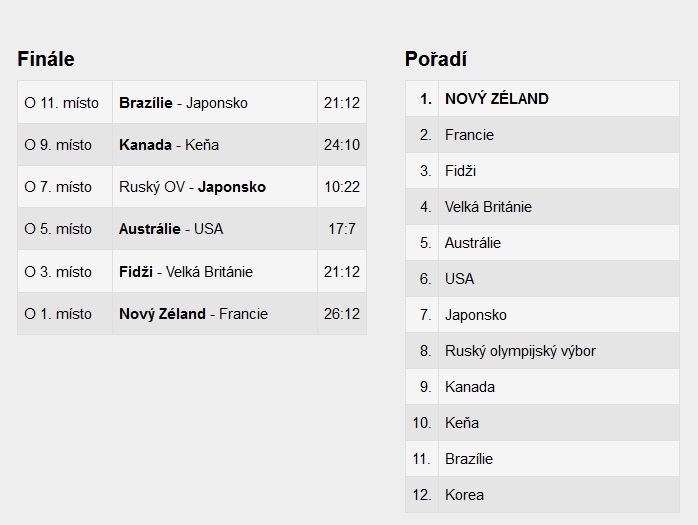Select the Fidži - Velká Británie match
Viewport: 698px width, 525px height.
[186, 271]
